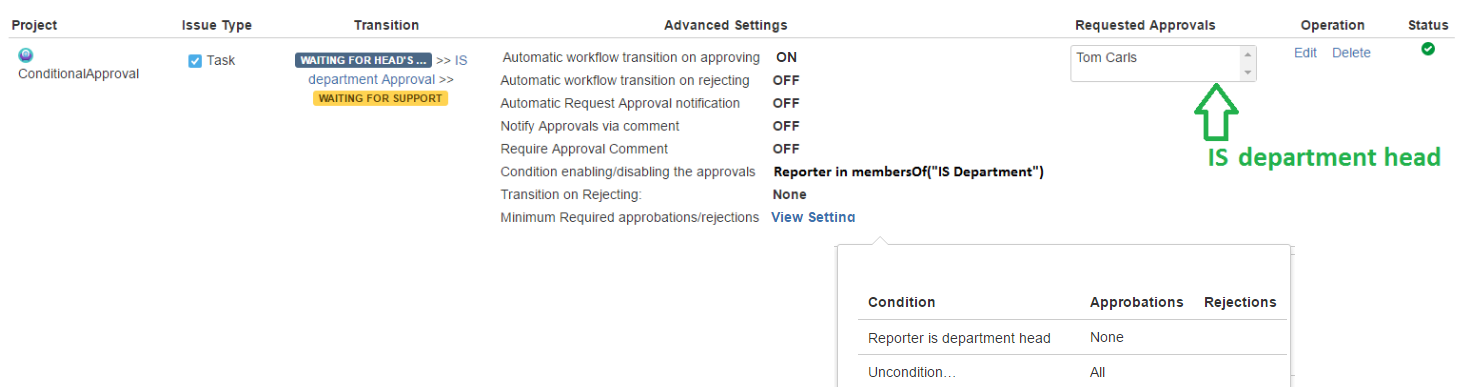Click the Advanced Settings column header
1459x391 pixels.
click(x=725, y=25)
